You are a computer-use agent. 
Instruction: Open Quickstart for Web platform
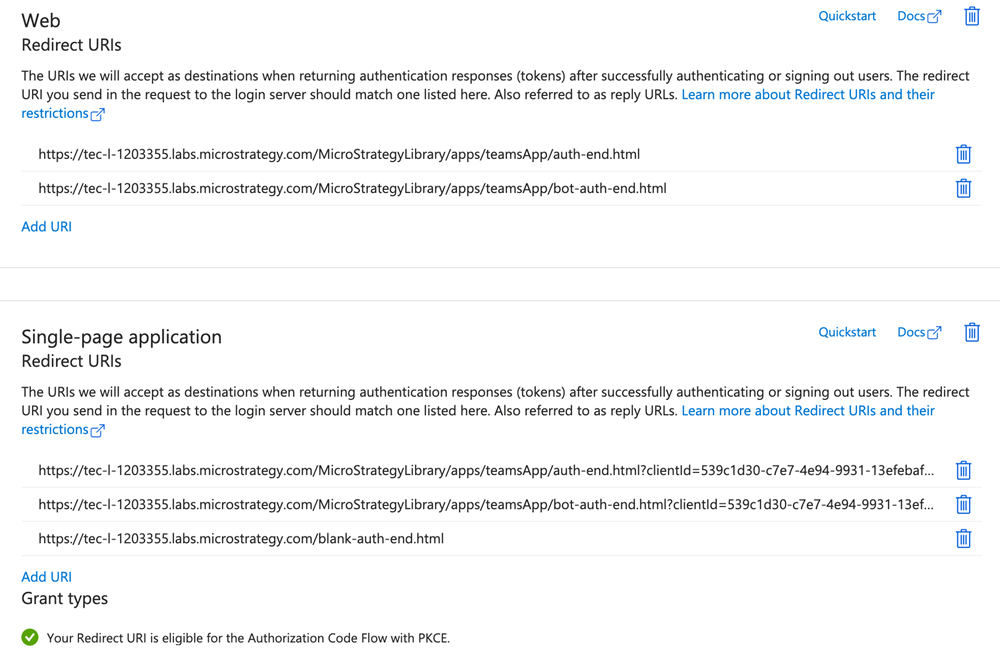pos(847,16)
